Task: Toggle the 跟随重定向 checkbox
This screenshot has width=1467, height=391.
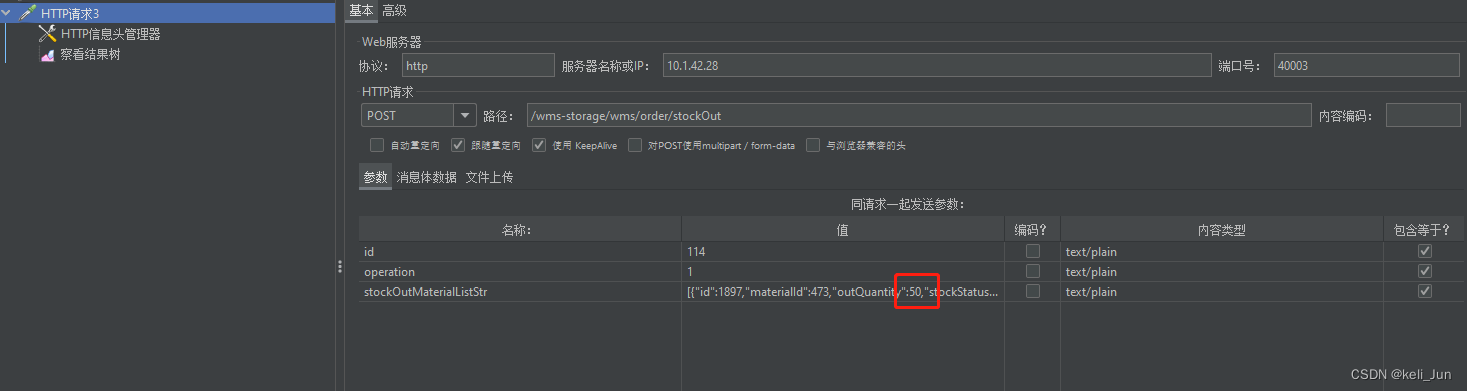Action: tap(458, 145)
